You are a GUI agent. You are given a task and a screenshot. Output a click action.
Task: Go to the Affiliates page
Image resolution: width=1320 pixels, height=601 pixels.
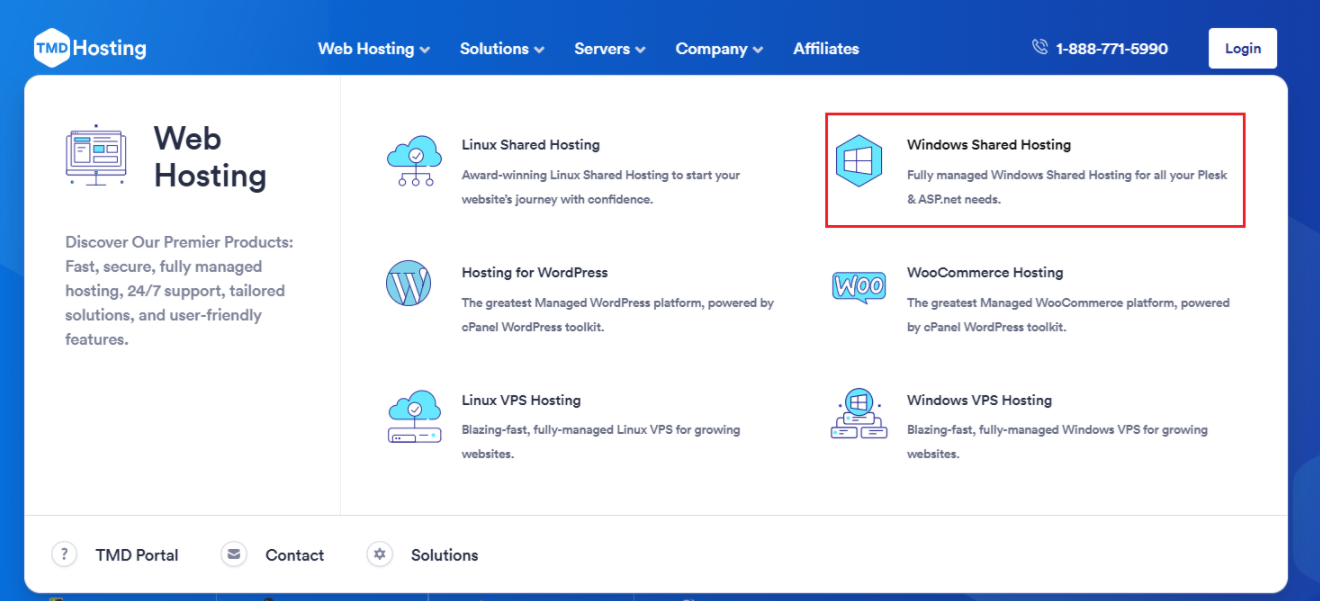pyautogui.click(x=826, y=48)
